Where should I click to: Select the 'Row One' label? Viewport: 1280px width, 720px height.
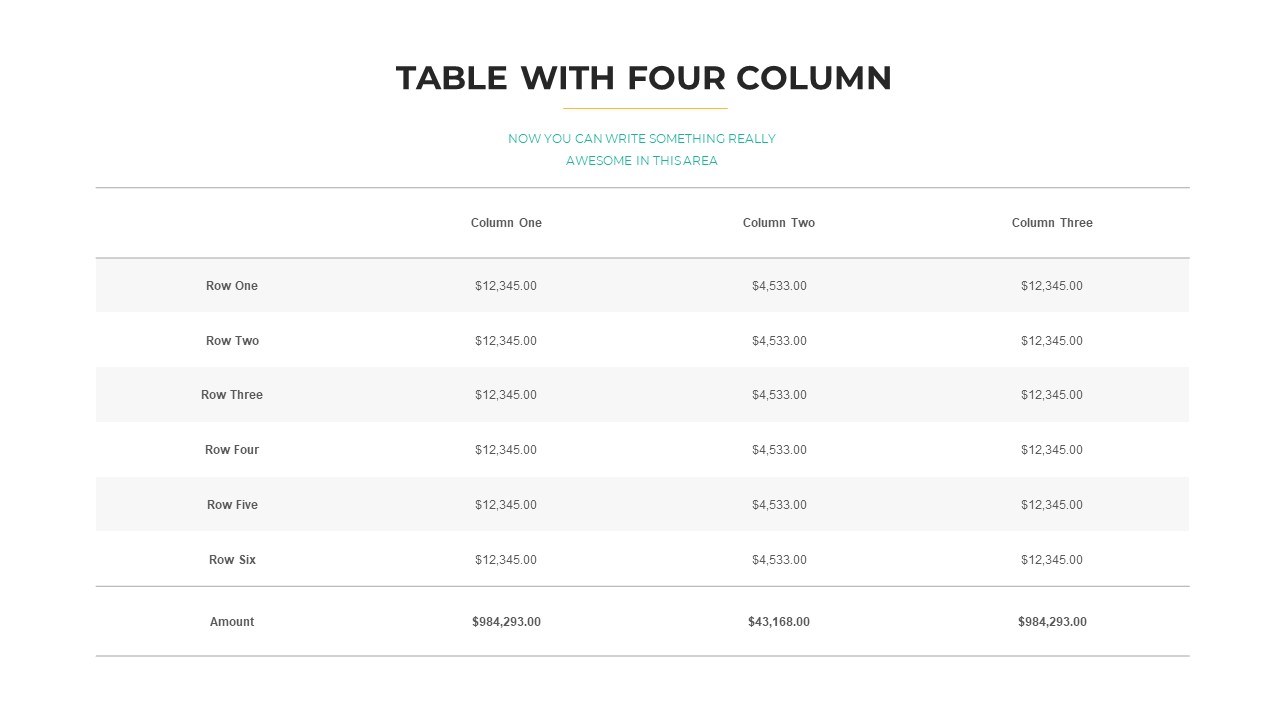coord(232,286)
